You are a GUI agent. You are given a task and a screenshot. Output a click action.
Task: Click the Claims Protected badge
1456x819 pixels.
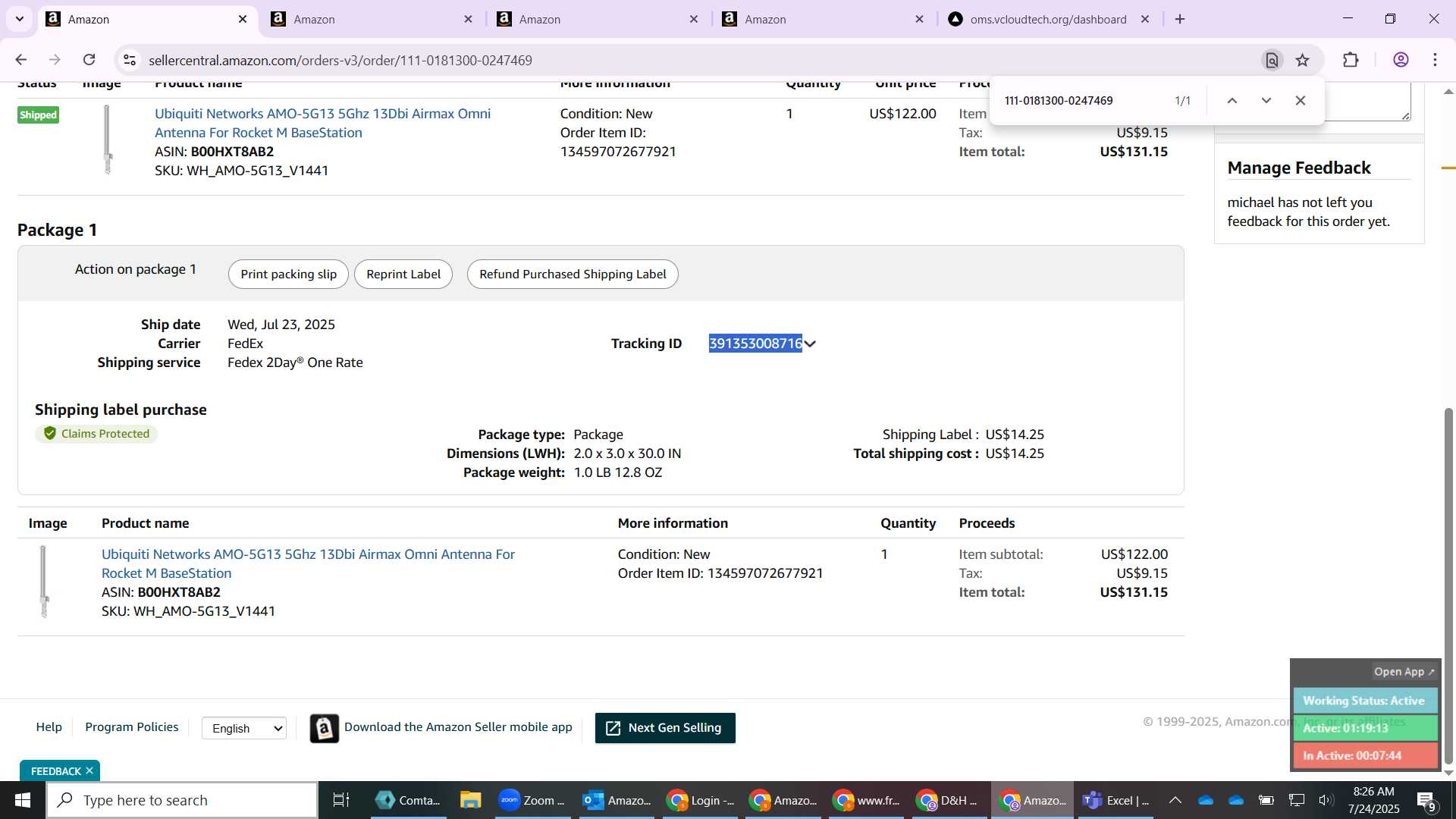96,434
